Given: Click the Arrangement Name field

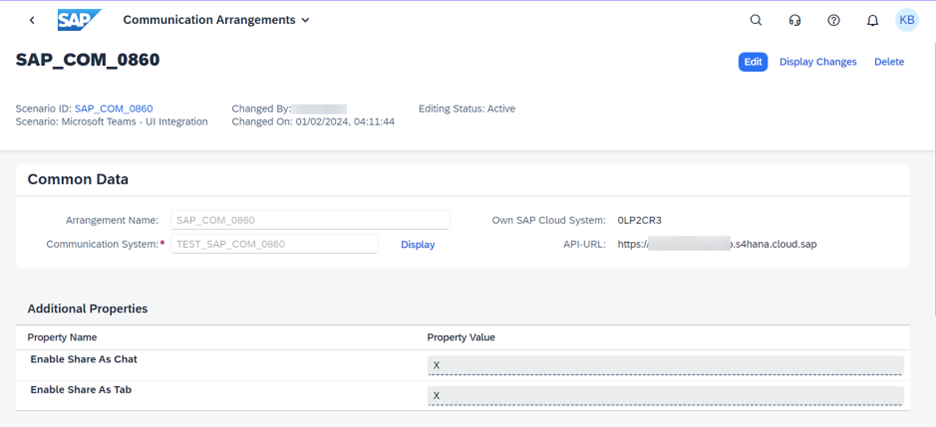Looking at the screenshot, I should pyautogui.click(x=310, y=220).
